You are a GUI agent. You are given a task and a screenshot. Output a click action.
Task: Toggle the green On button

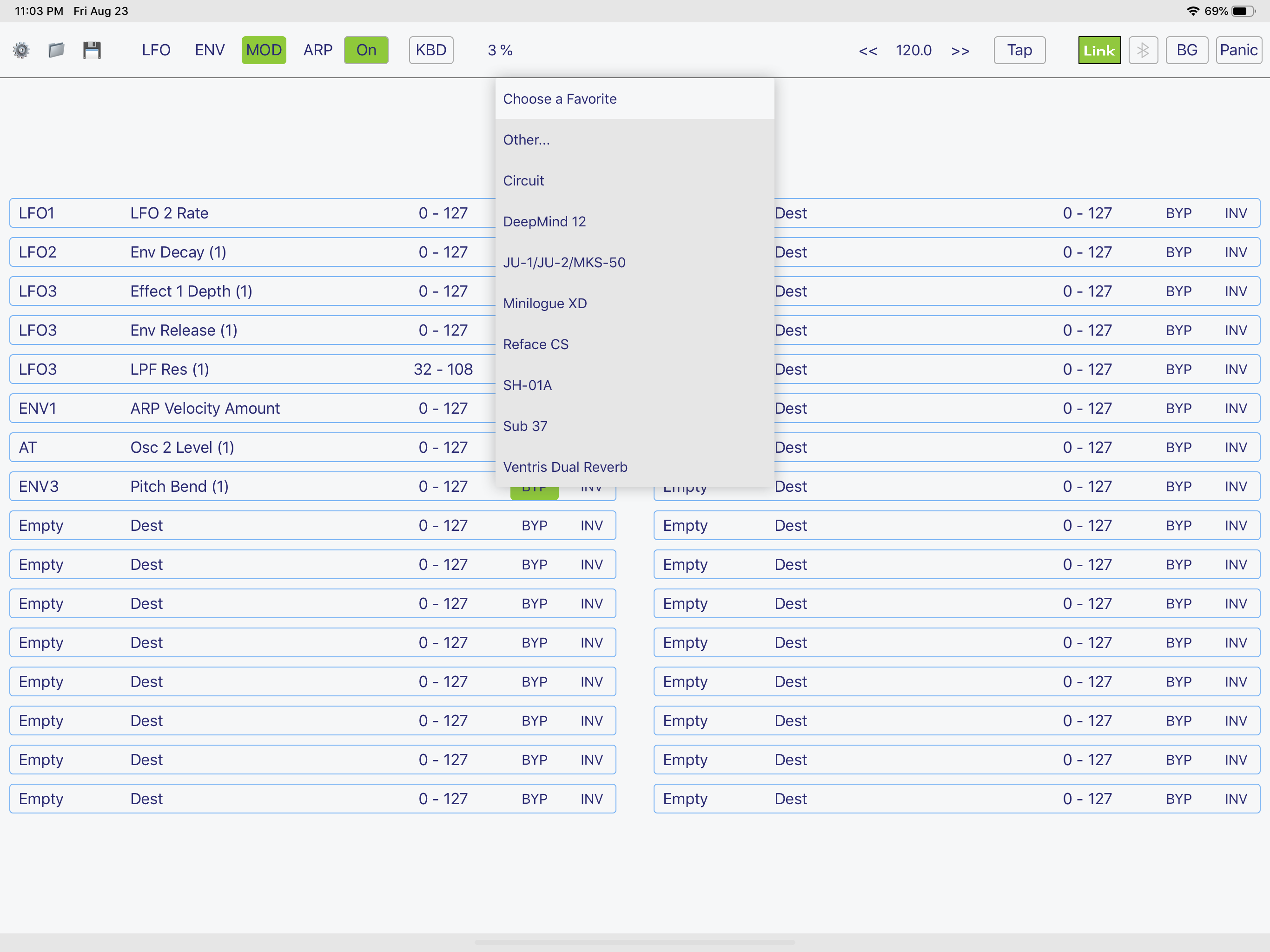click(366, 50)
